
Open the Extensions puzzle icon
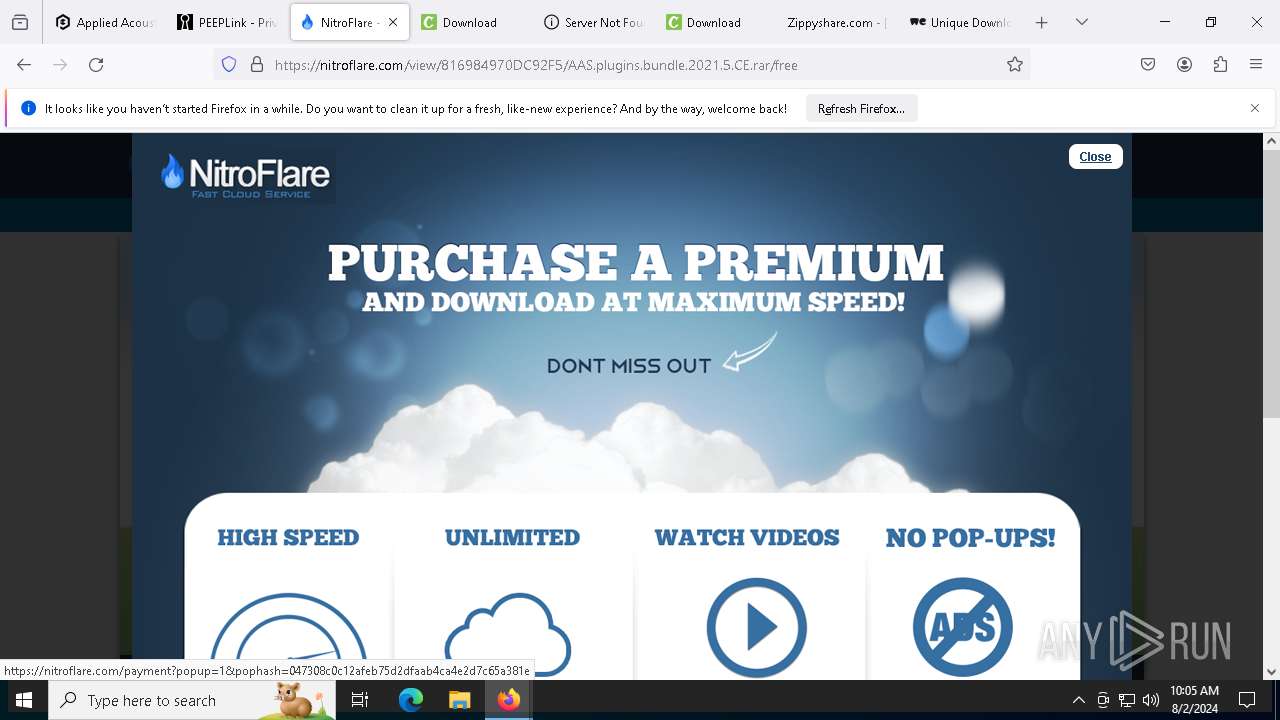(1220, 64)
